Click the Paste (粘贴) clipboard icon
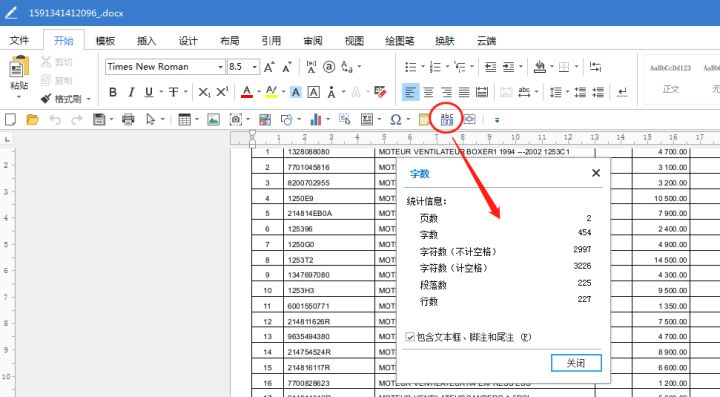The width and height of the screenshot is (720, 397). (x=19, y=67)
